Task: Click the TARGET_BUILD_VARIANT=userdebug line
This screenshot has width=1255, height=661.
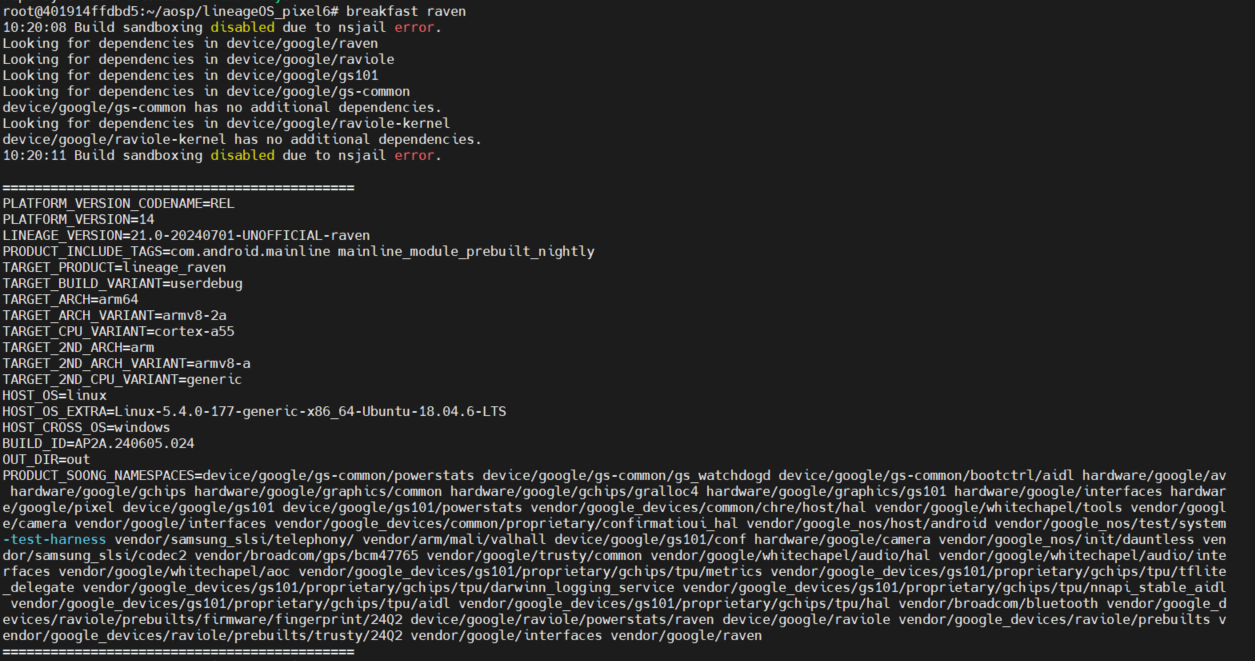Action: click(x=122, y=283)
